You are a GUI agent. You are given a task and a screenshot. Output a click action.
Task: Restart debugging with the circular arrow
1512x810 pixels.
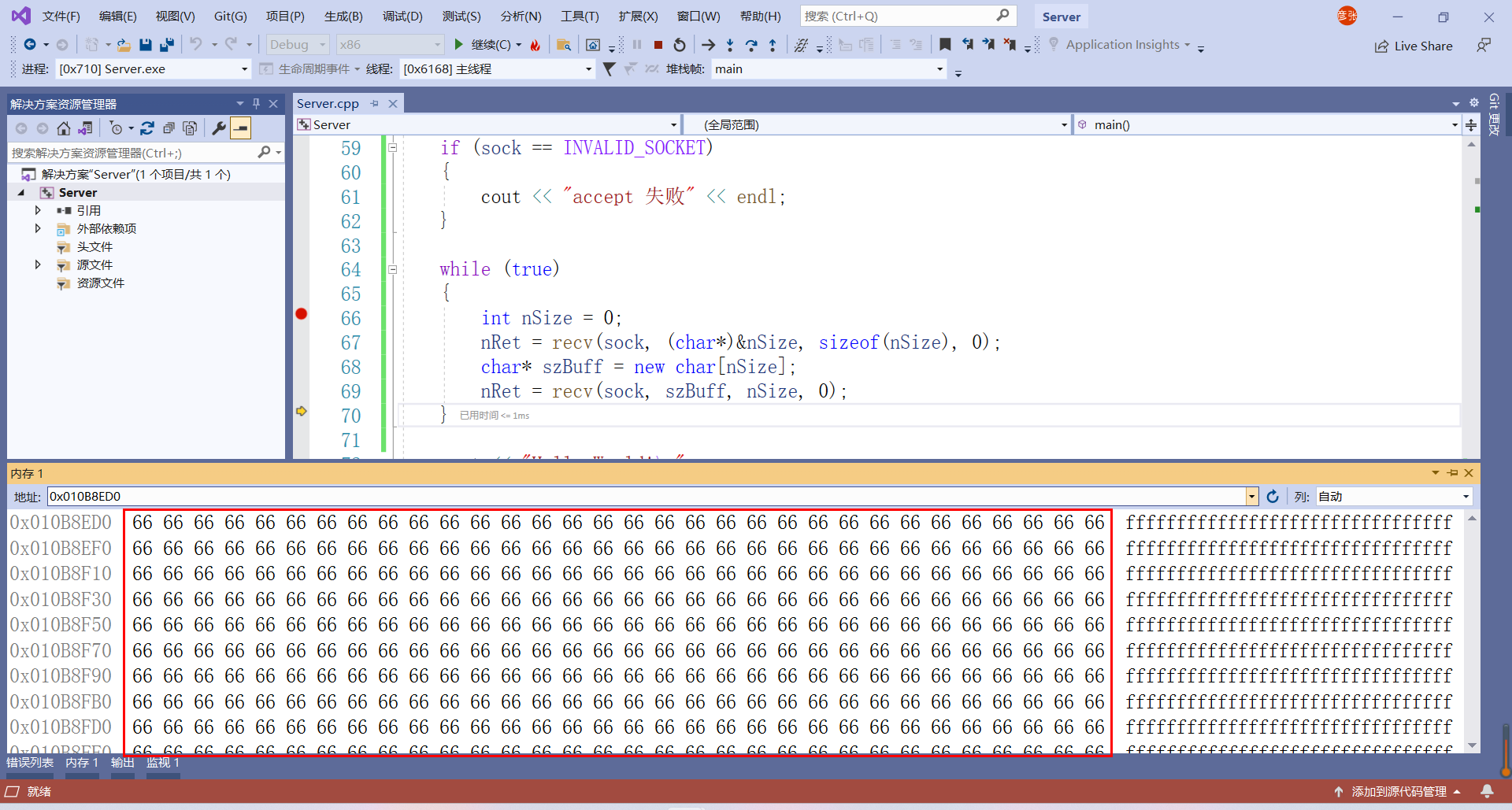tap(680, 45)
